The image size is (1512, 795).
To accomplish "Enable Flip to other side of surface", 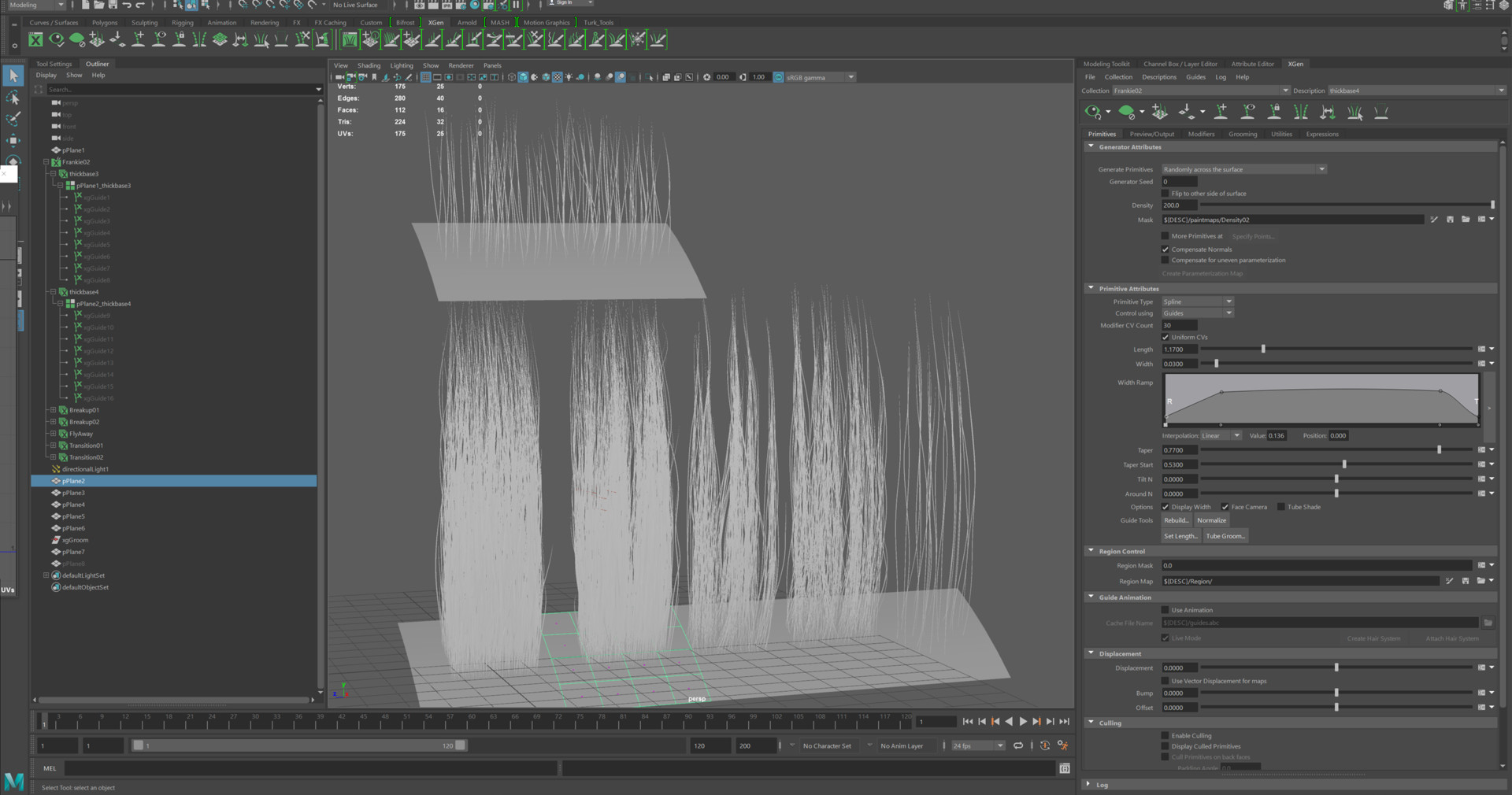I will pos(1165,194).
